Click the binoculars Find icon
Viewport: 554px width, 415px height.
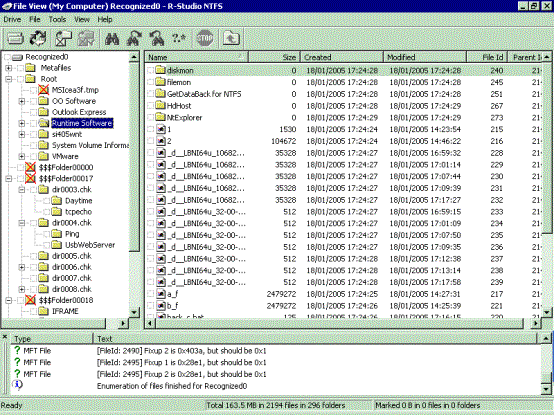(x=112, y=38)
